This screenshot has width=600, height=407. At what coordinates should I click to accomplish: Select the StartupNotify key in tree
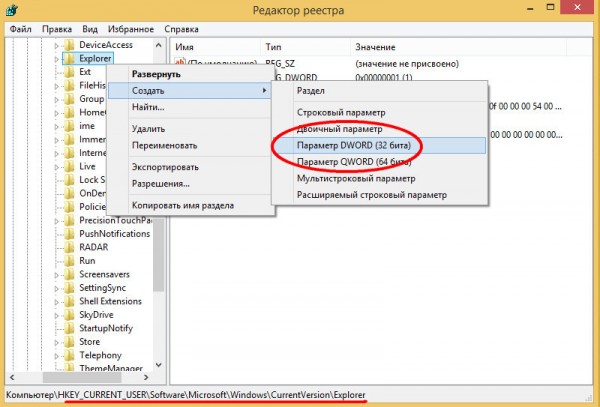(105, 328)
